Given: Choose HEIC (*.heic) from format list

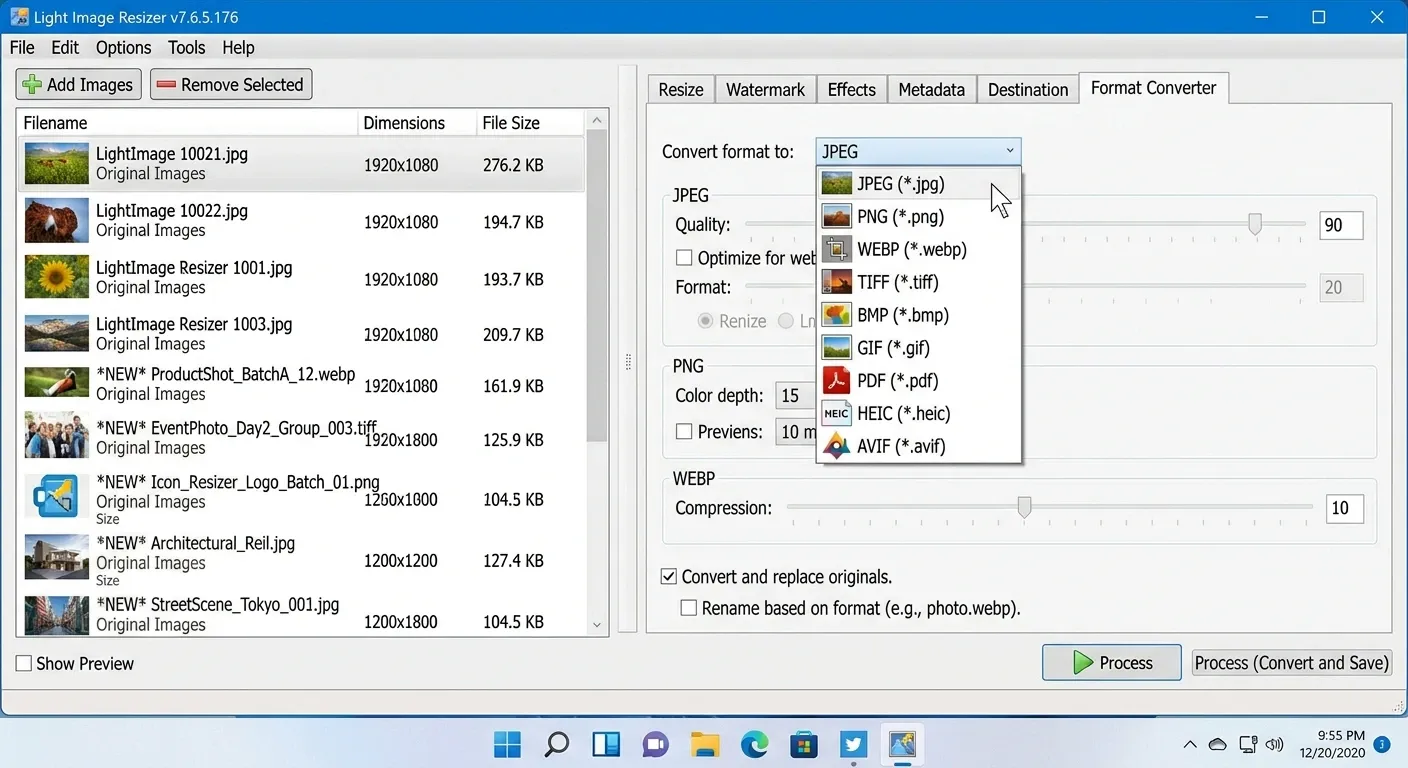Looking at the screenshot, I should click(x=919, y=414).
